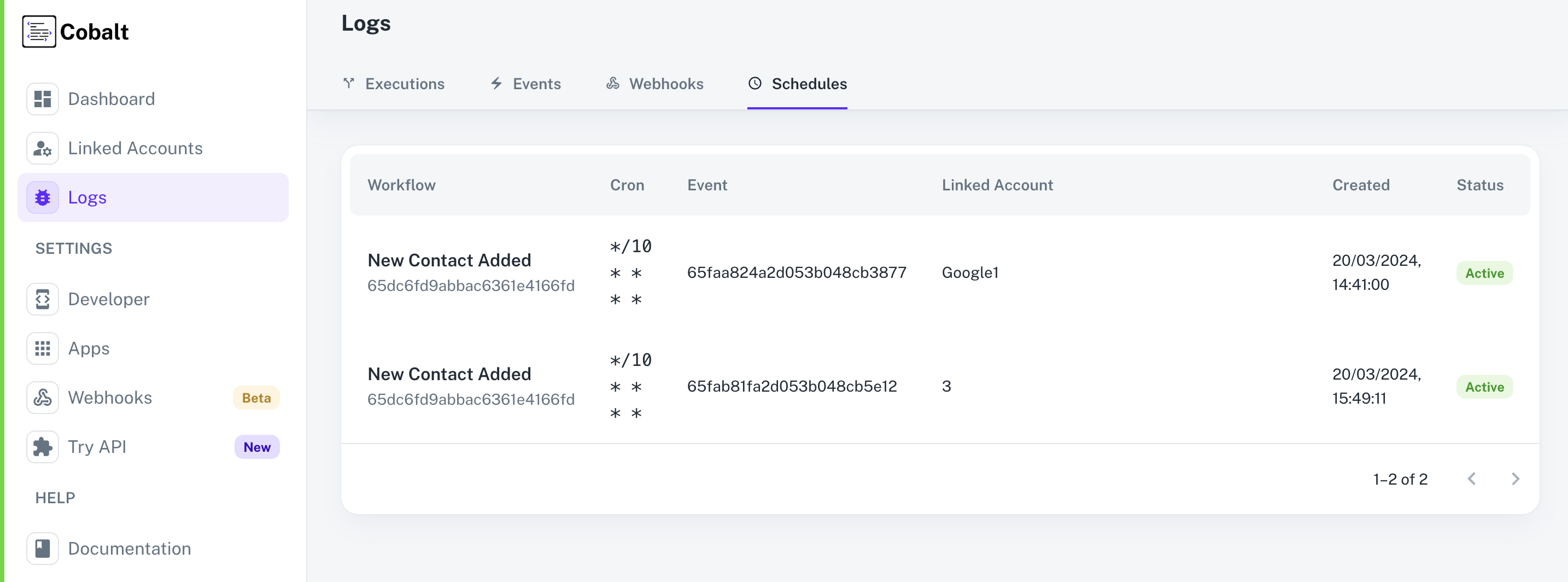Viewport: 1568px width, 582px height.
Task: Click the Documentation book icon
Action: tap(42, 549)
